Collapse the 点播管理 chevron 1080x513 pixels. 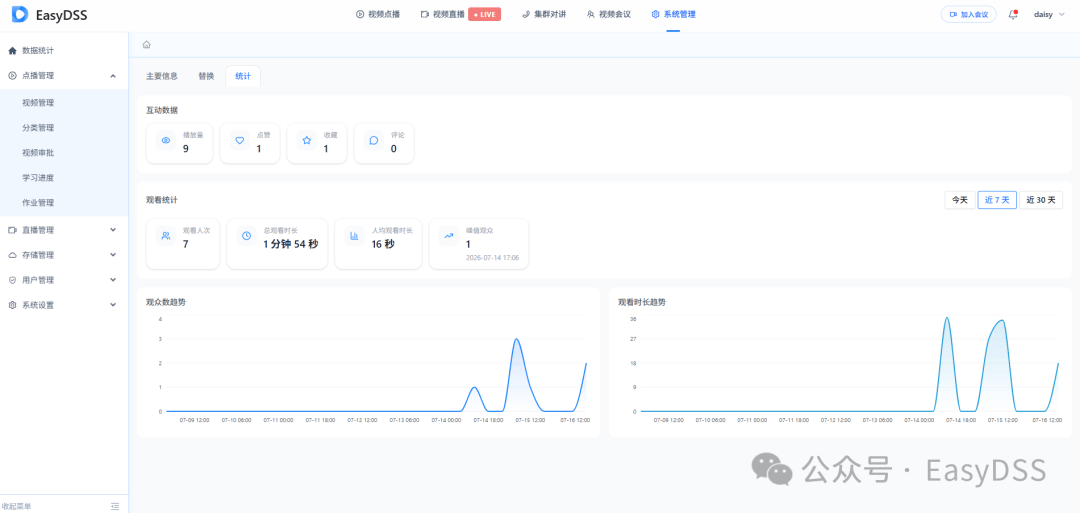coord(113,76)
